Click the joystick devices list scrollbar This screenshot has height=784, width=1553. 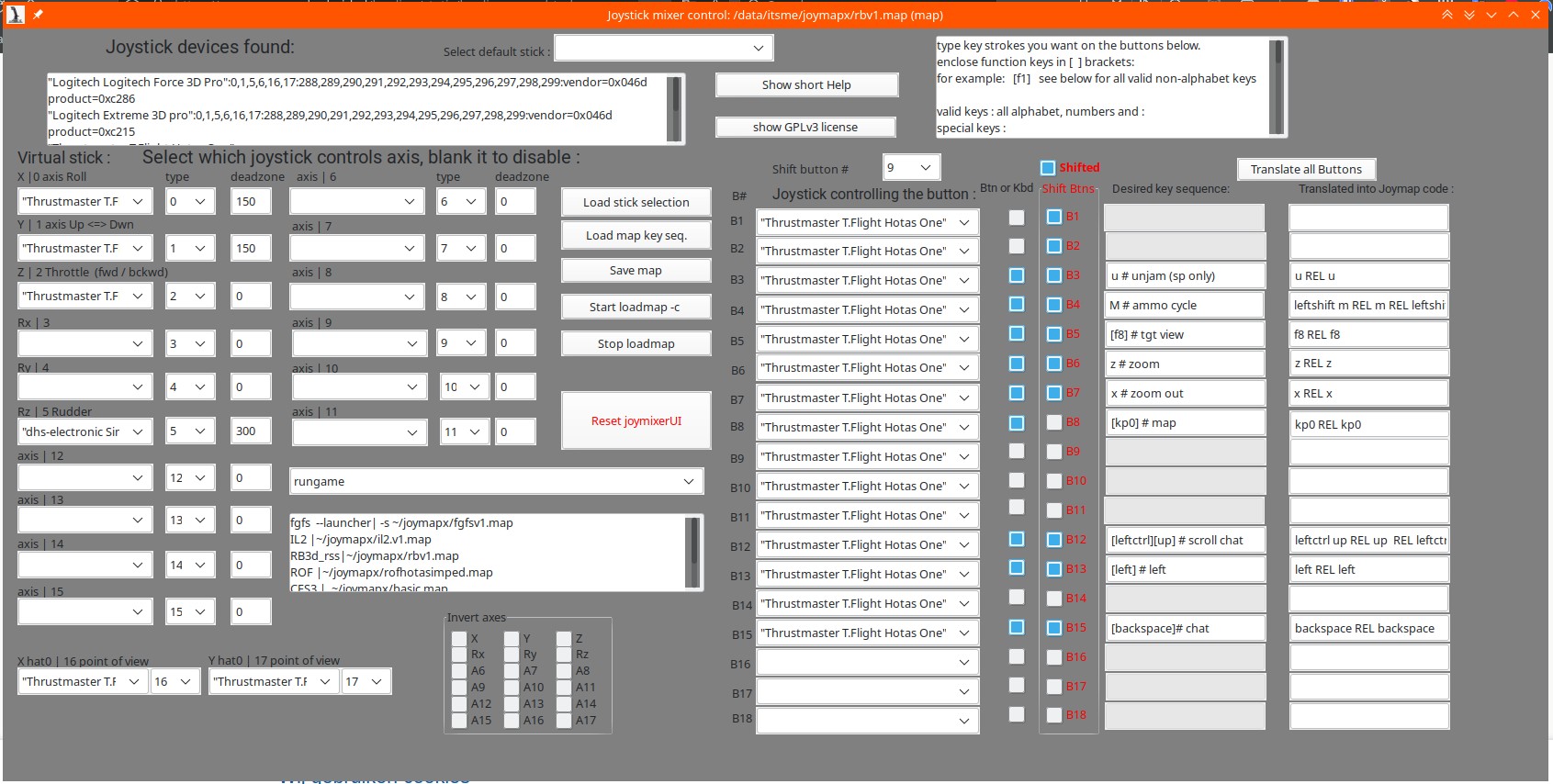674,109
